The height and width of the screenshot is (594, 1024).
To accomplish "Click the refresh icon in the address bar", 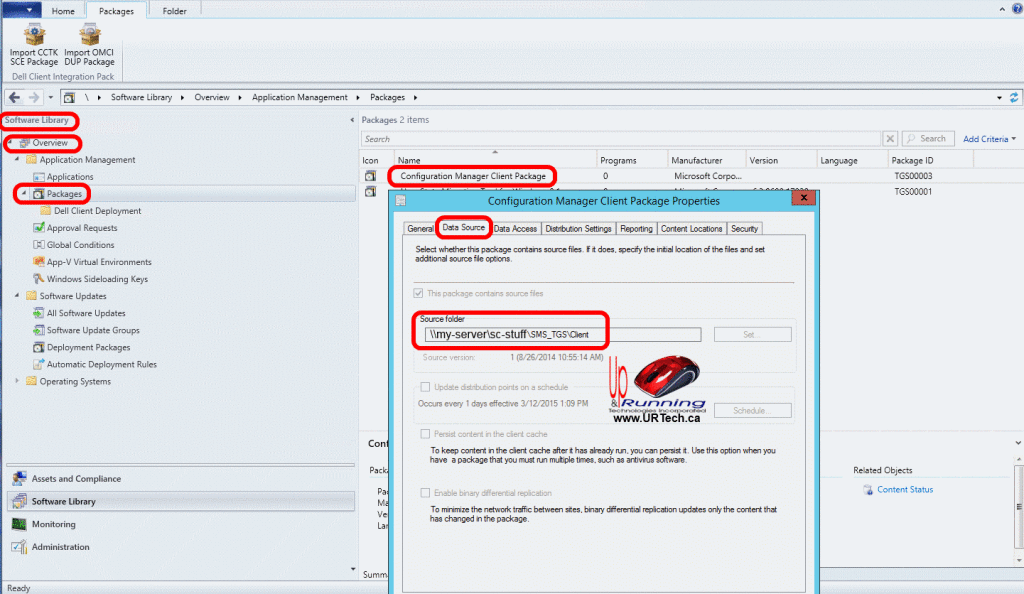I will click(1014, 97).
